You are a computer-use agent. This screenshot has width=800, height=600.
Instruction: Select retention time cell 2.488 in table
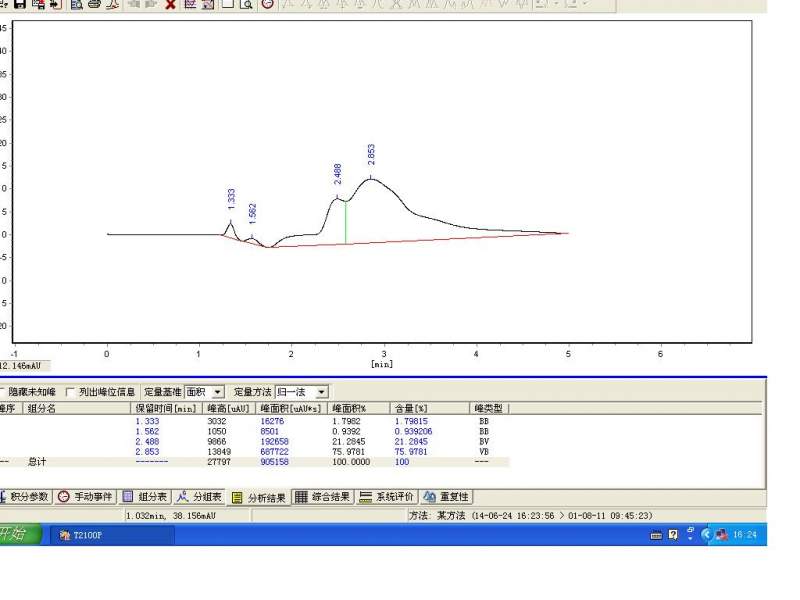click(147, 441)
